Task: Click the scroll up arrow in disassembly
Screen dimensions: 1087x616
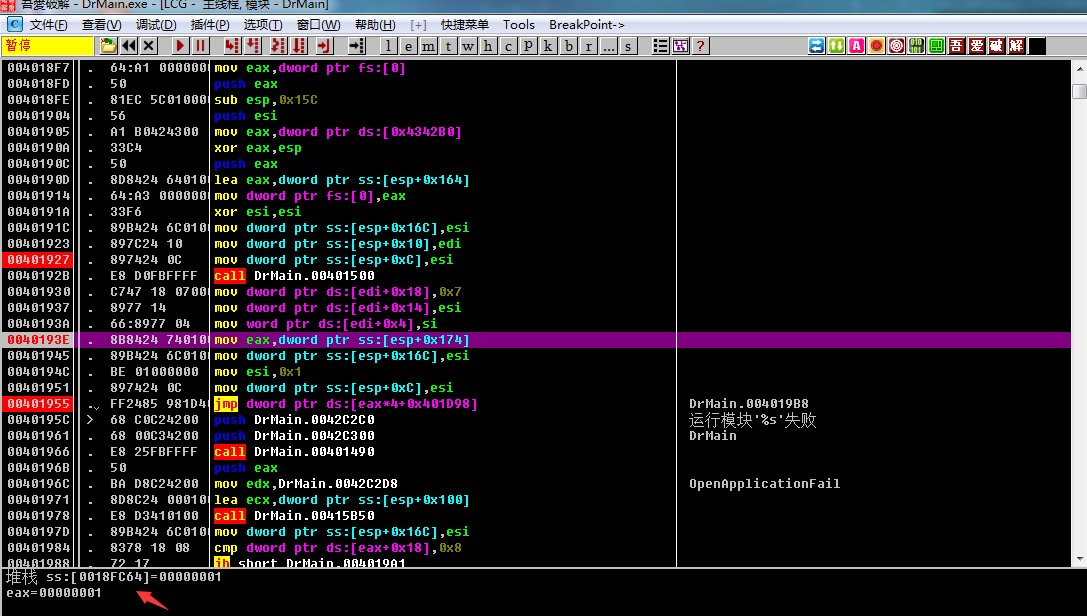Action: pos(1079,69)
